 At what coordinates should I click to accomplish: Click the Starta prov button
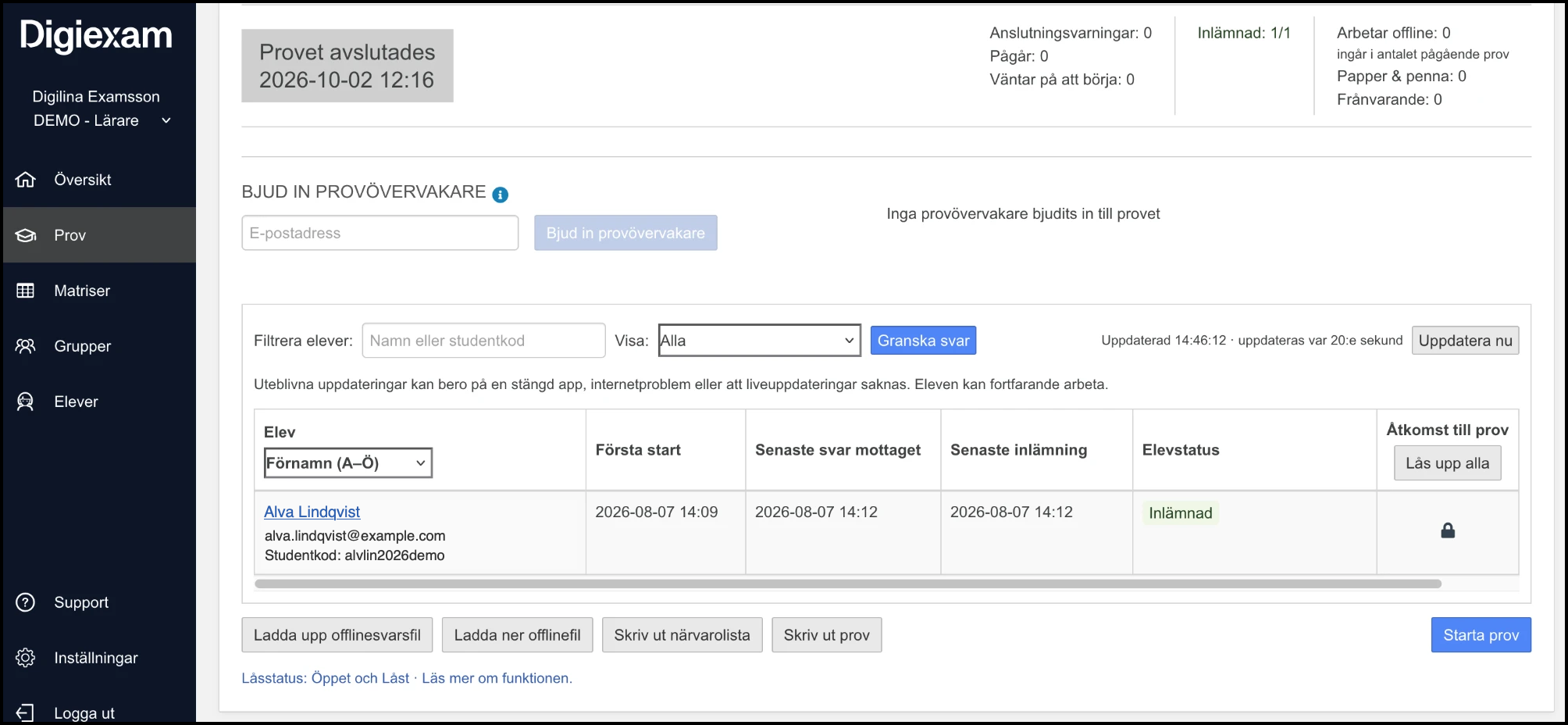point(1481,635)
